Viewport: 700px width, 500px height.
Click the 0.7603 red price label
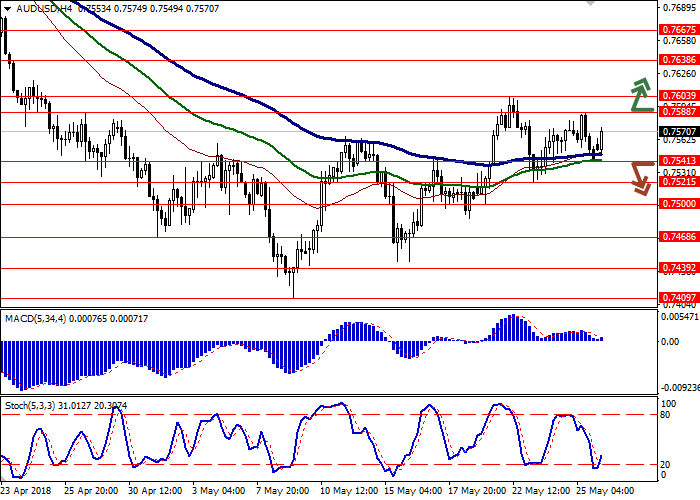pos(677,96)
